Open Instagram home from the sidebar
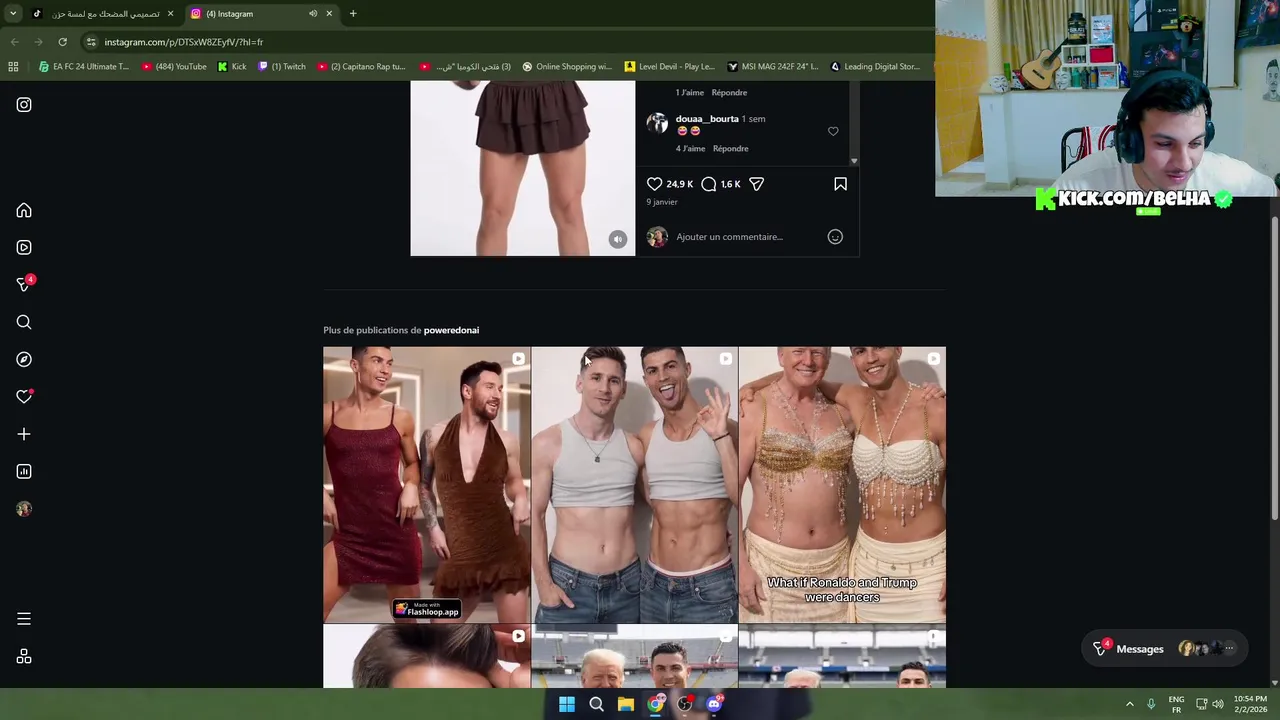Image resolution: width=1280 pixels, height=720 pixels. point(24,210)
